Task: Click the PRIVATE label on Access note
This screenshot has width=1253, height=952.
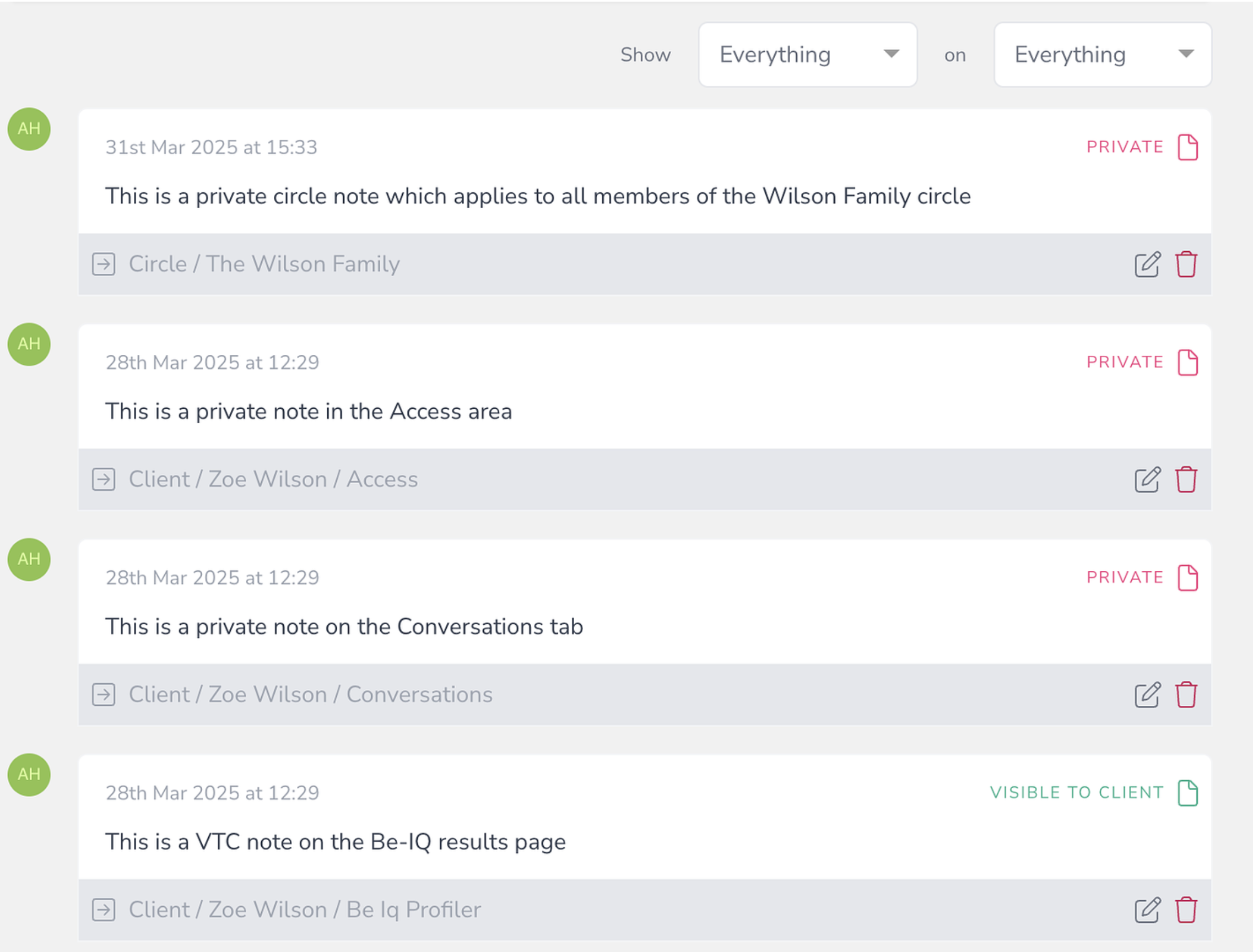Action: pyautogui.click(x=1125, y=362)
